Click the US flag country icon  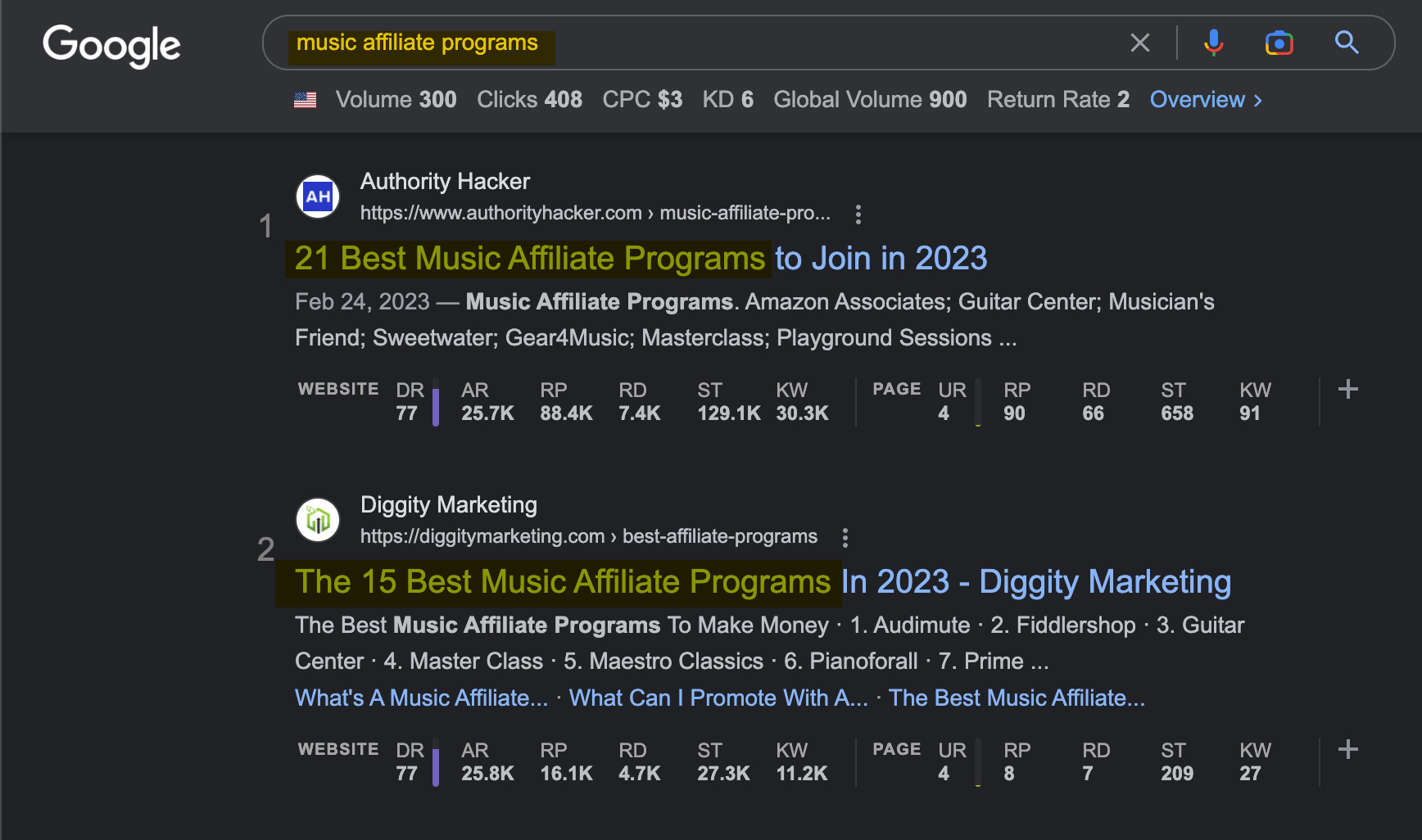(x=304, y=99)
